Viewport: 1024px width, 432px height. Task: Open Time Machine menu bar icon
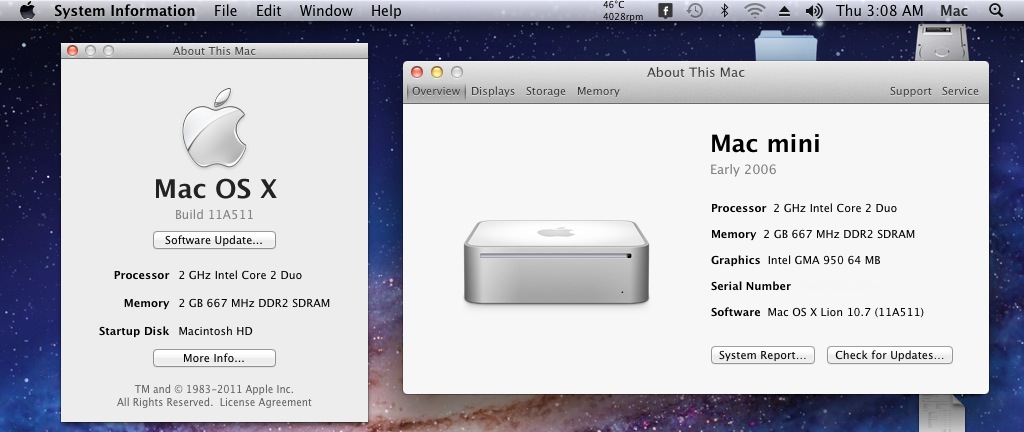click(x=695, y=10)
